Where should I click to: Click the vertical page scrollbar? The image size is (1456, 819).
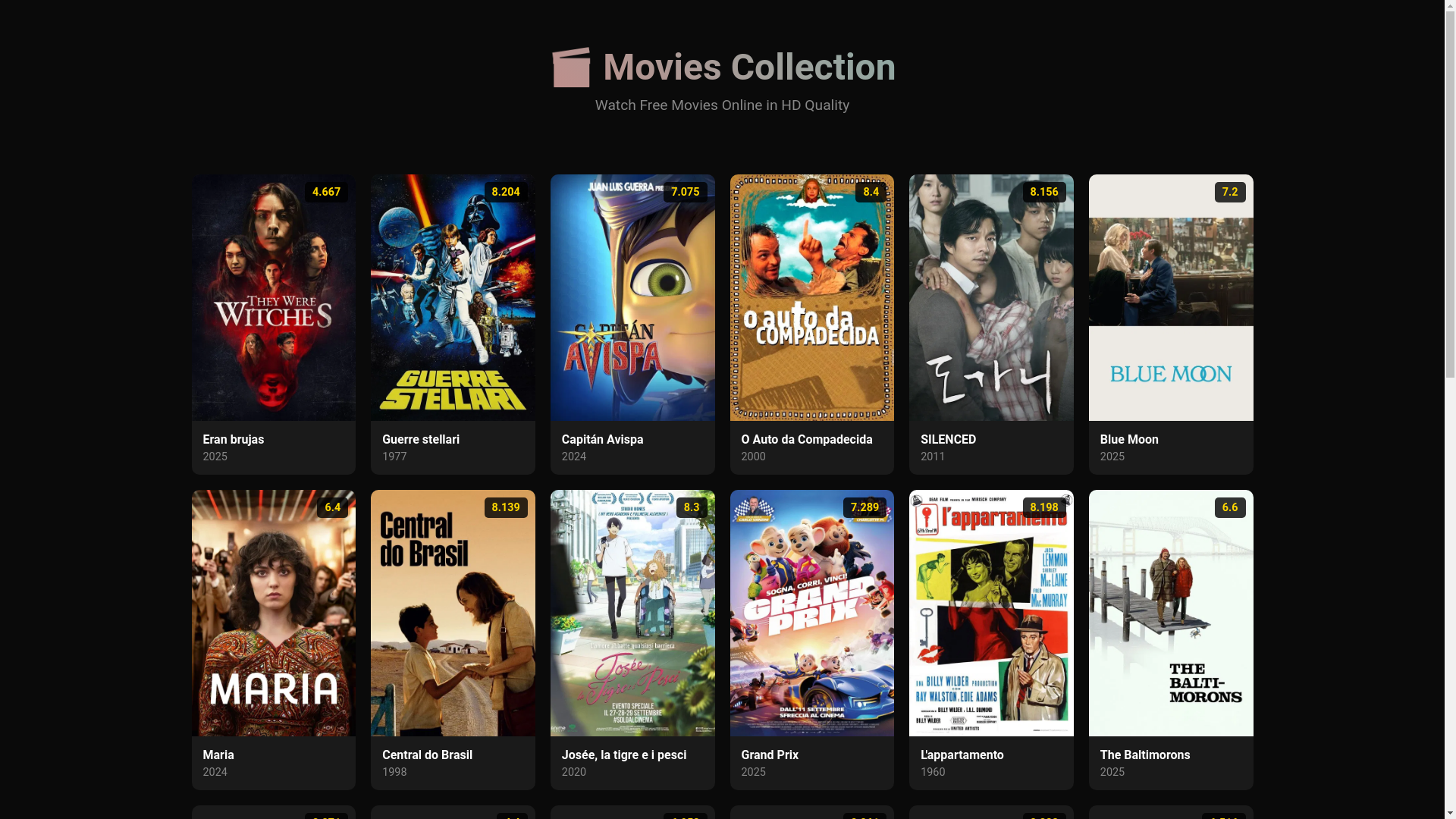point(1450,409)
